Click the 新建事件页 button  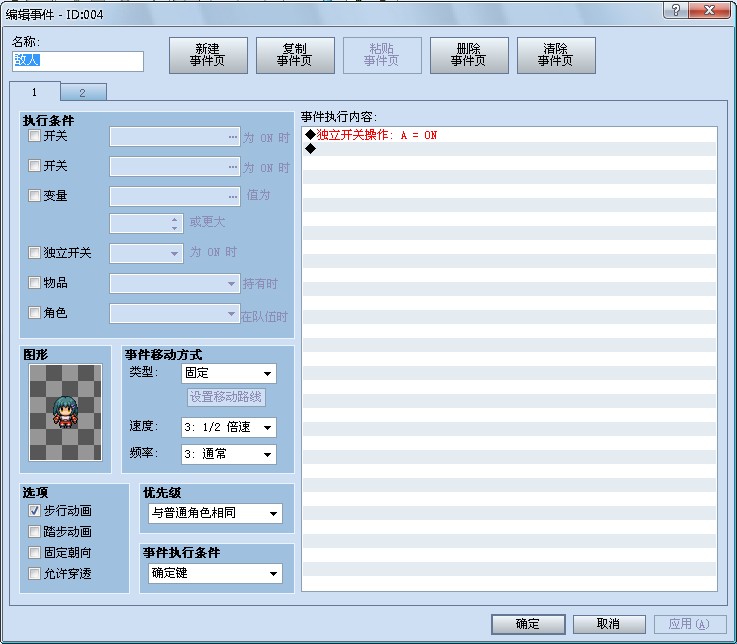(x=208, y=55)
